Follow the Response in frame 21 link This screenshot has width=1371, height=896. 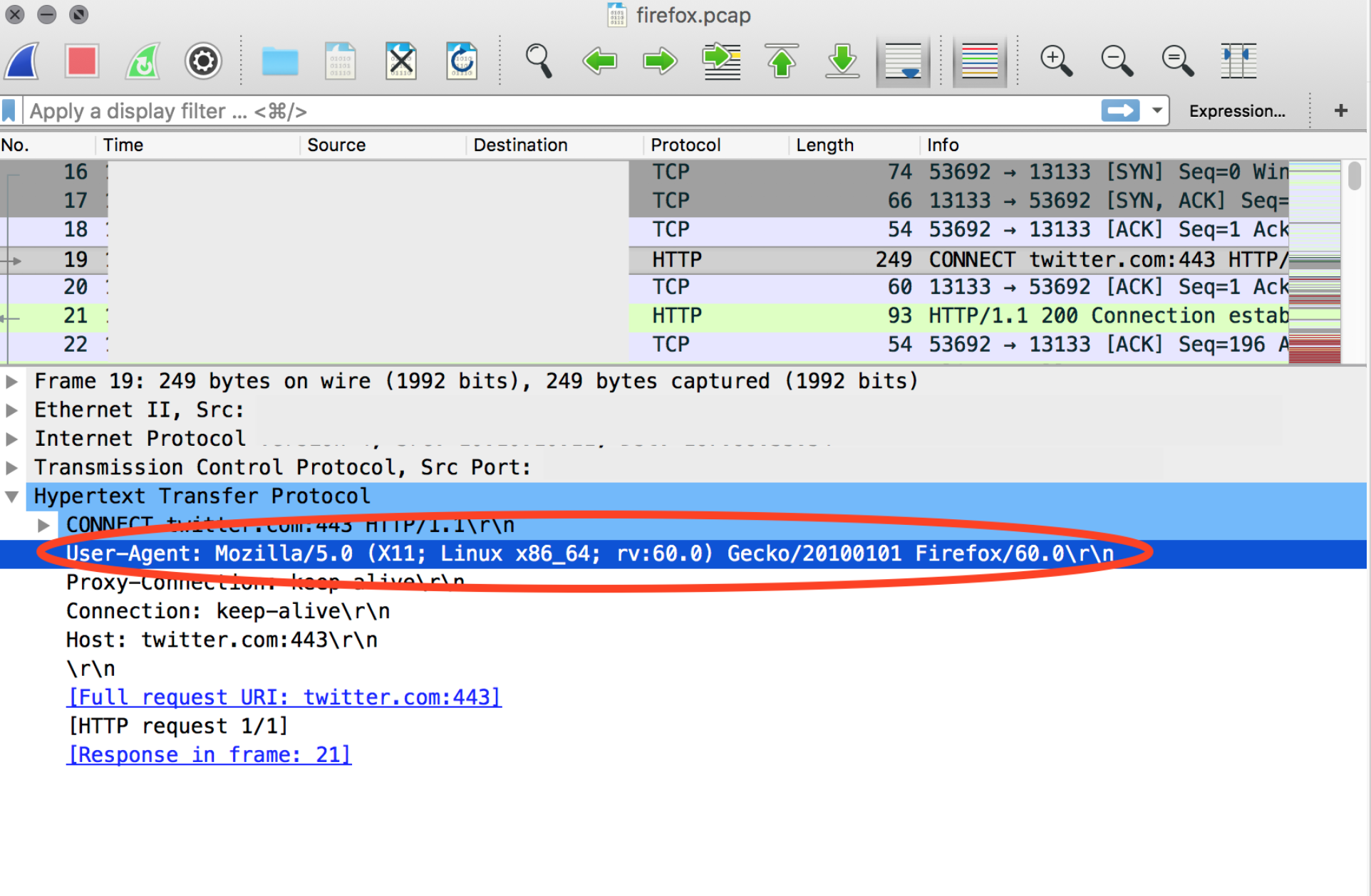click(x=209, y=754)
